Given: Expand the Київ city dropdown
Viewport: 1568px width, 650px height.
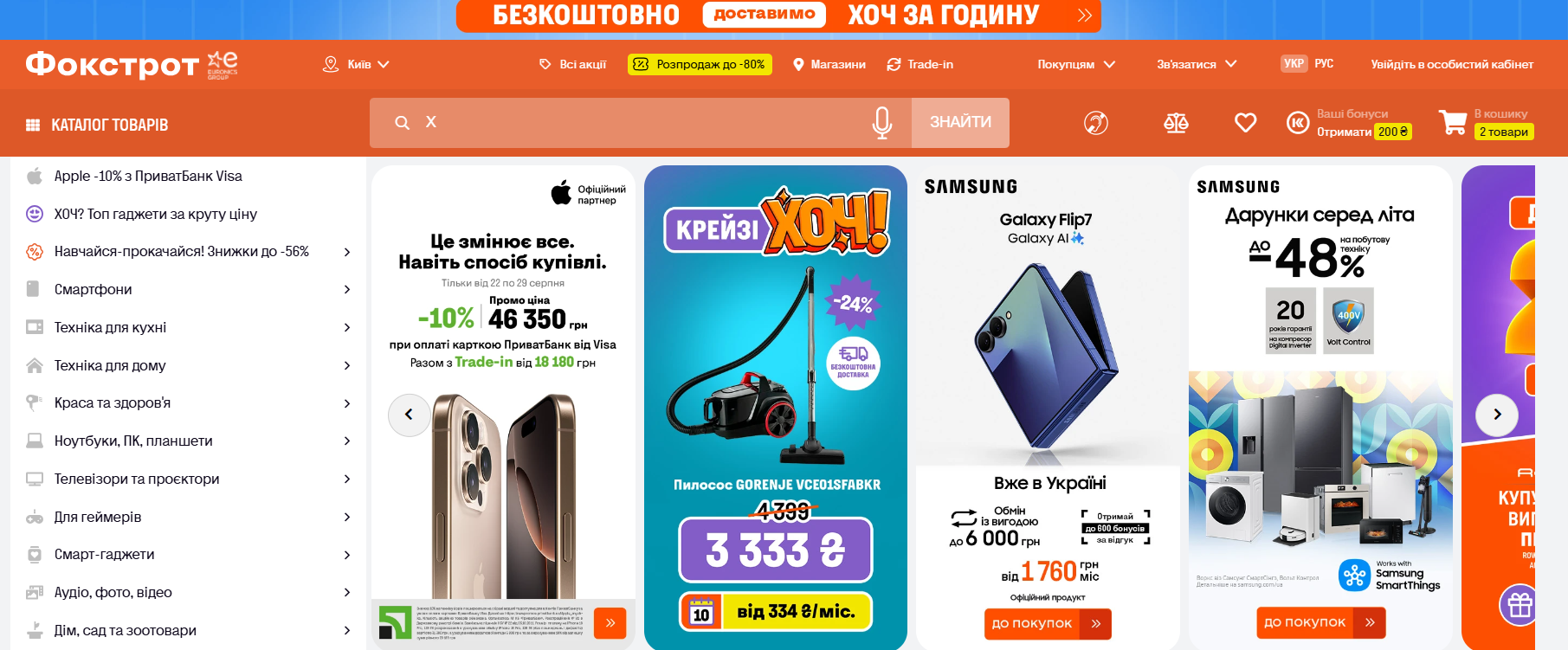Looking at the screenshot, I should [x=356, y=64].
